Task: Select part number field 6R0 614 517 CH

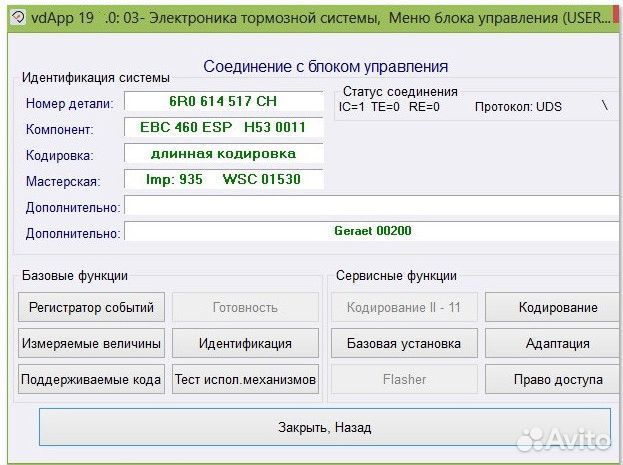Action: pyautogui.click(x=224, y=101)
